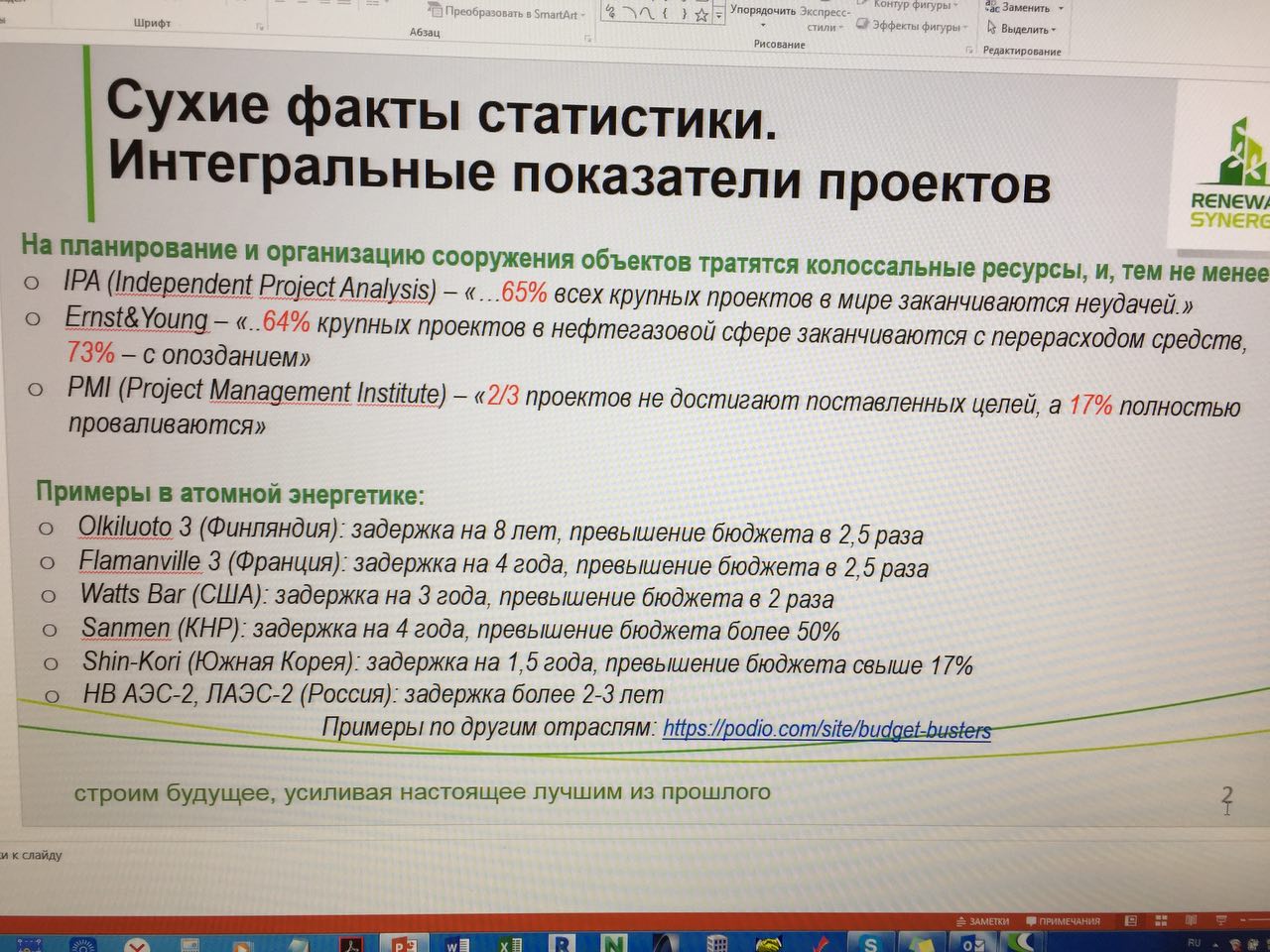Viewport: 1270px width, 952px height.
Task: Click the IPA Independent Project Analysis bullet
Action: (x=628, y=293)
